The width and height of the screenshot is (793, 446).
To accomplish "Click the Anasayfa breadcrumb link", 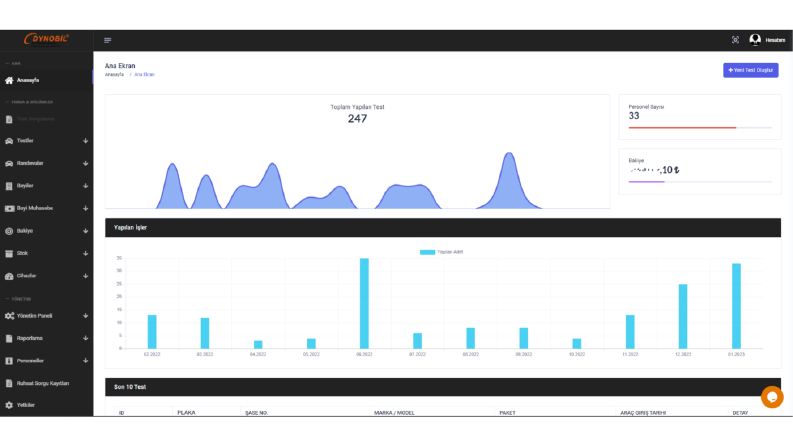I will pyautogui.click(x=114, y=74).
